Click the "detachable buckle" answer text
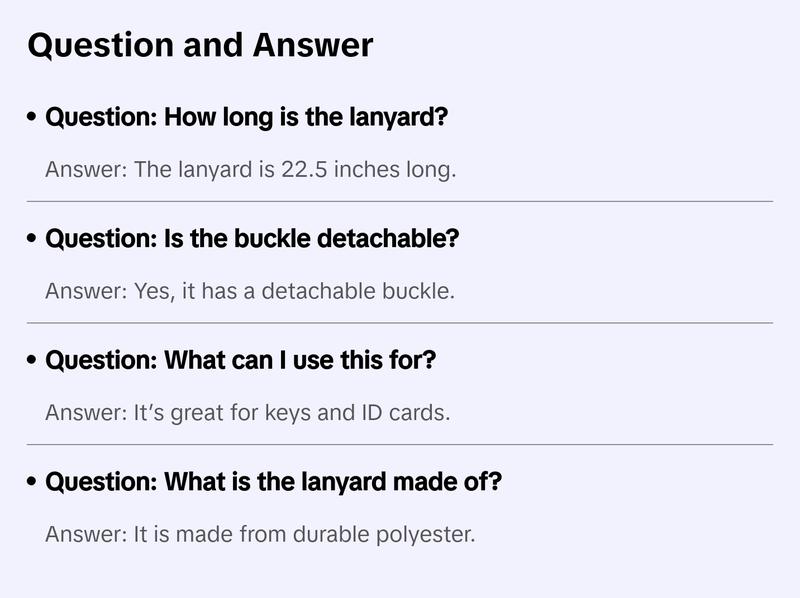Image resolution: width=800 pixels, height=598 pixels. click(x=368, y=291)
